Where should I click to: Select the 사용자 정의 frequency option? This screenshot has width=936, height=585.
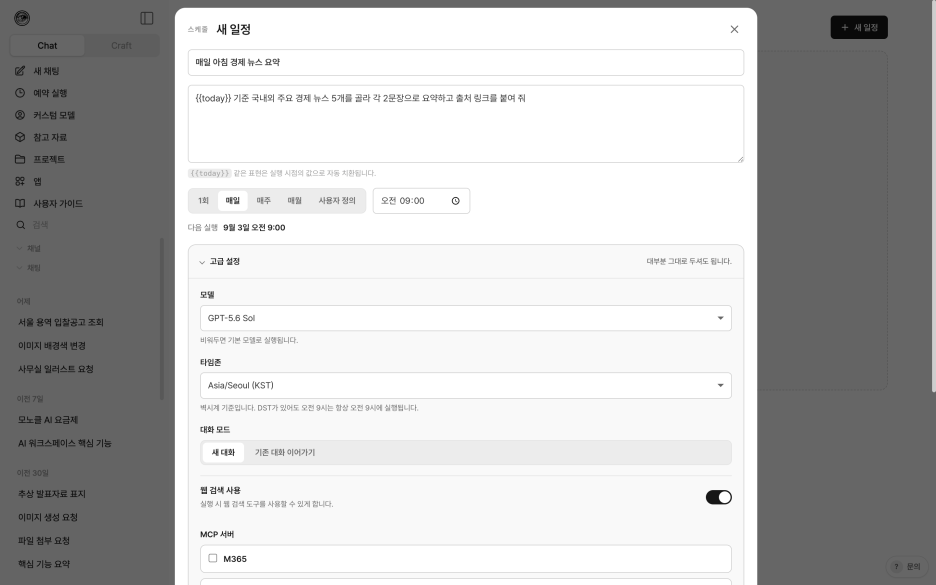pyautogui.click(x=337, y=201)
